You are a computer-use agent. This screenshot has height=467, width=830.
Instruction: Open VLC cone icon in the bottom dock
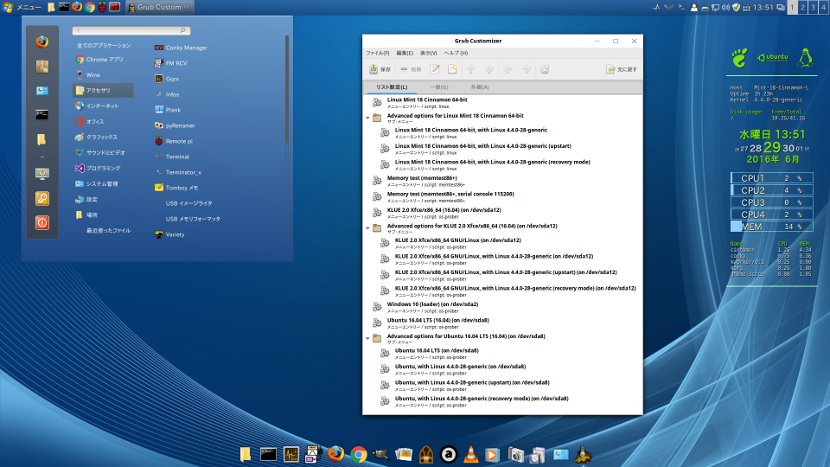point(471,454)
